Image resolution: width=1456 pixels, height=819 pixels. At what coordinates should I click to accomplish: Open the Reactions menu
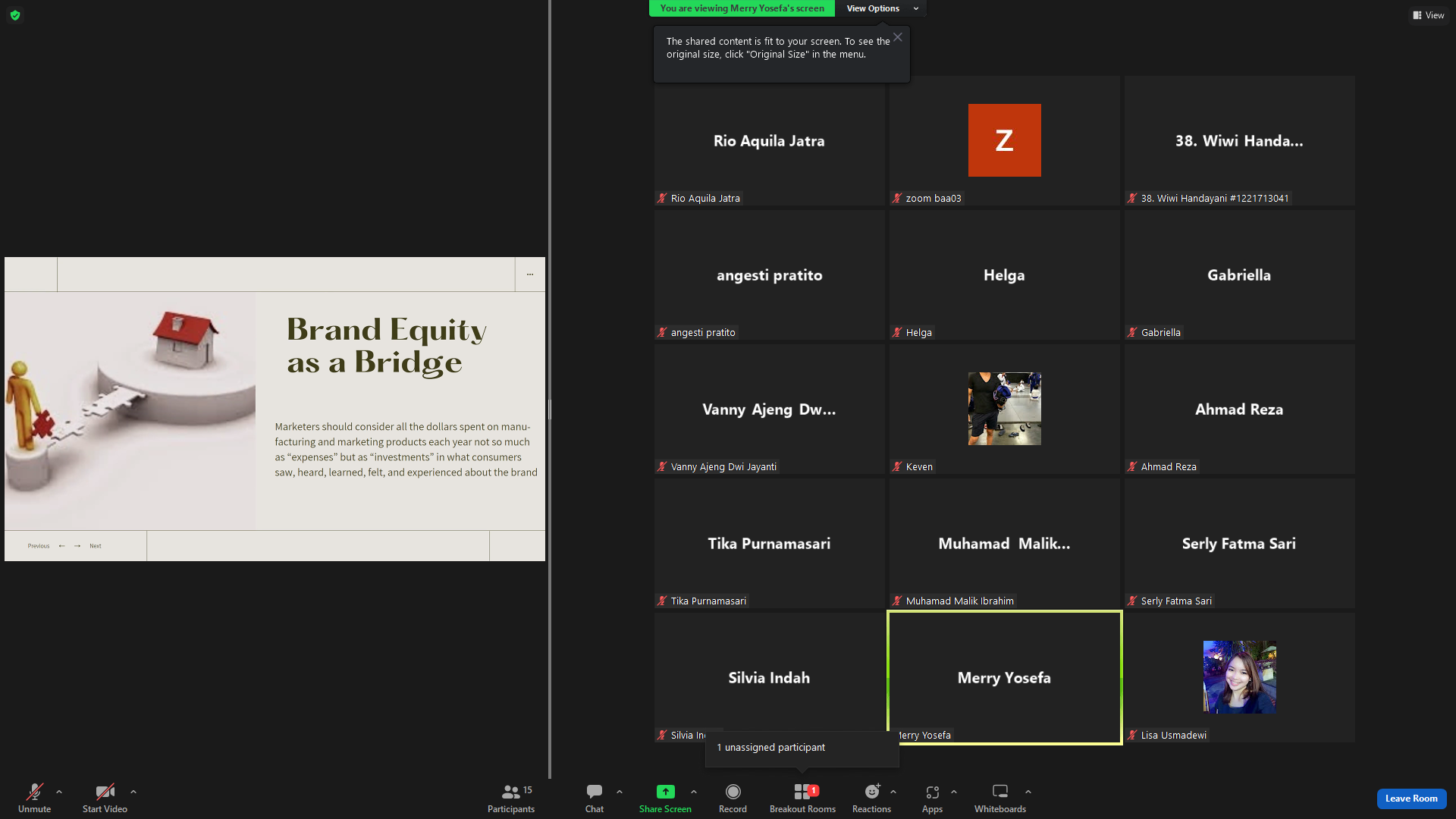(871, 799)
